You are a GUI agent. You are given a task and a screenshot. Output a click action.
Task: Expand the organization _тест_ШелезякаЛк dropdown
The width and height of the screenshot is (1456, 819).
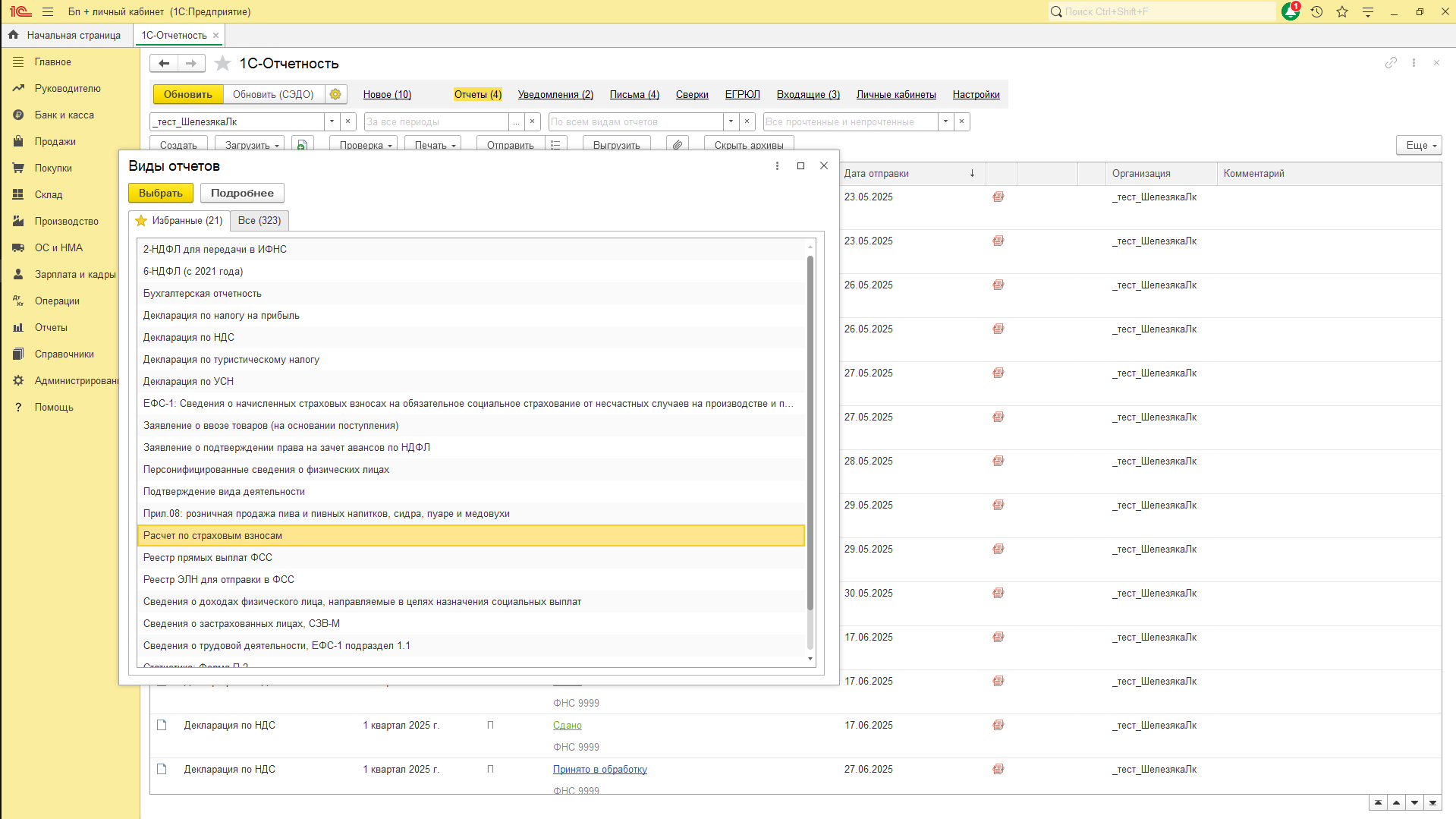pyautogui.click(x=332, y=121)
